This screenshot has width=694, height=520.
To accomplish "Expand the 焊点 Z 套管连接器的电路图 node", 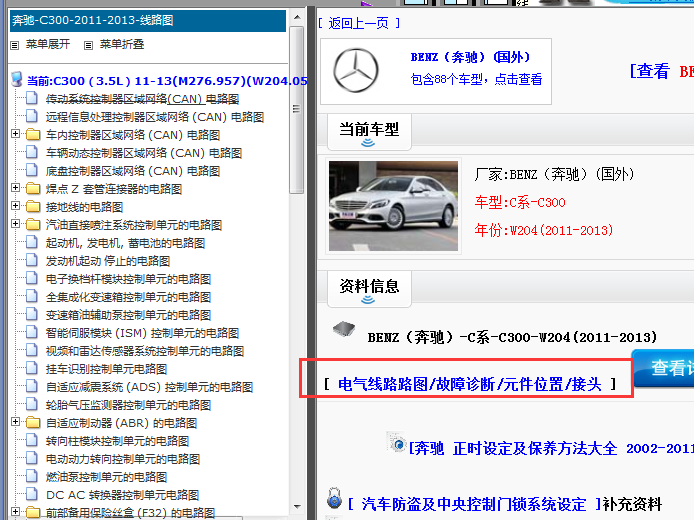I will (15, 189).
